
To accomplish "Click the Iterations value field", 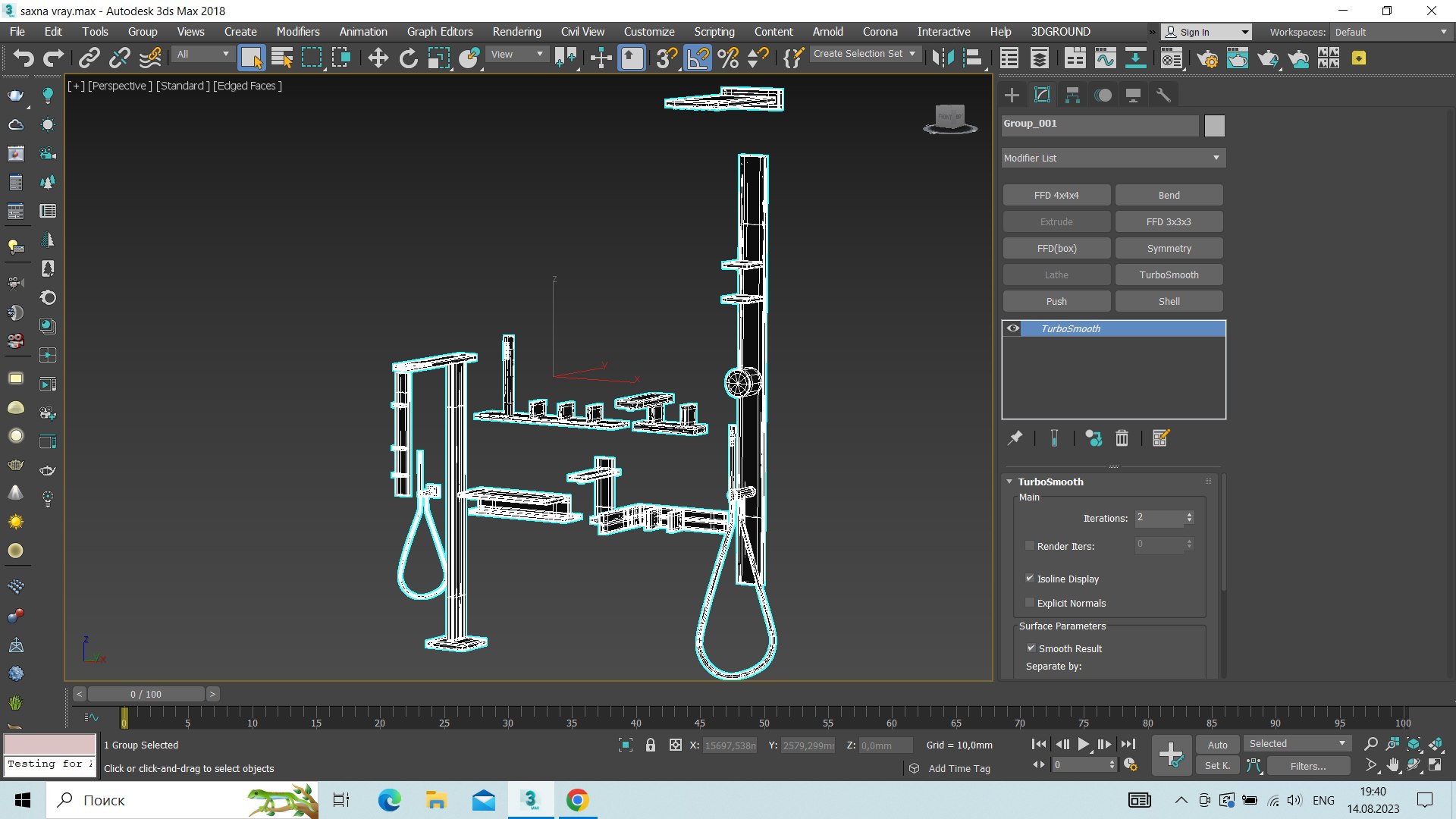I will pyautogui.click(x=1159, y=518).
